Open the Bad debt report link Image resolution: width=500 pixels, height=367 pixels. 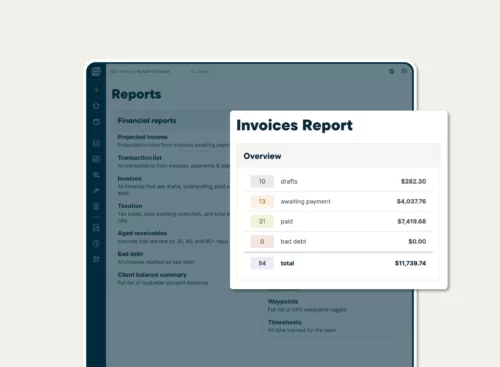coord(130,254)
